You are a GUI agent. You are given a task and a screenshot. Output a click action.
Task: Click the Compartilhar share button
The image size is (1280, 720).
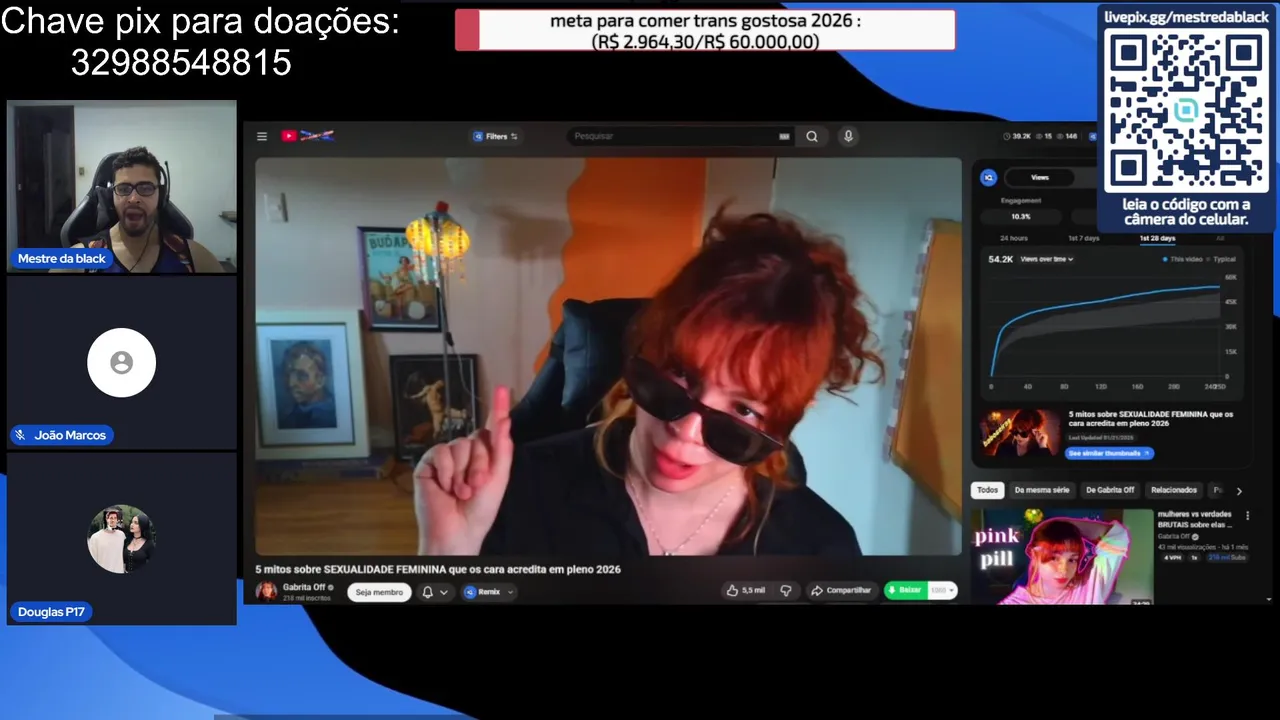click(x=841, y=590)
